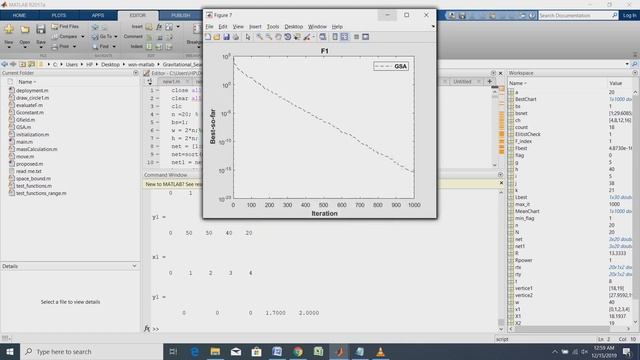Select the Users folder in the address path
The height and width of the screenshot is (360, 640).
(71, 64)
